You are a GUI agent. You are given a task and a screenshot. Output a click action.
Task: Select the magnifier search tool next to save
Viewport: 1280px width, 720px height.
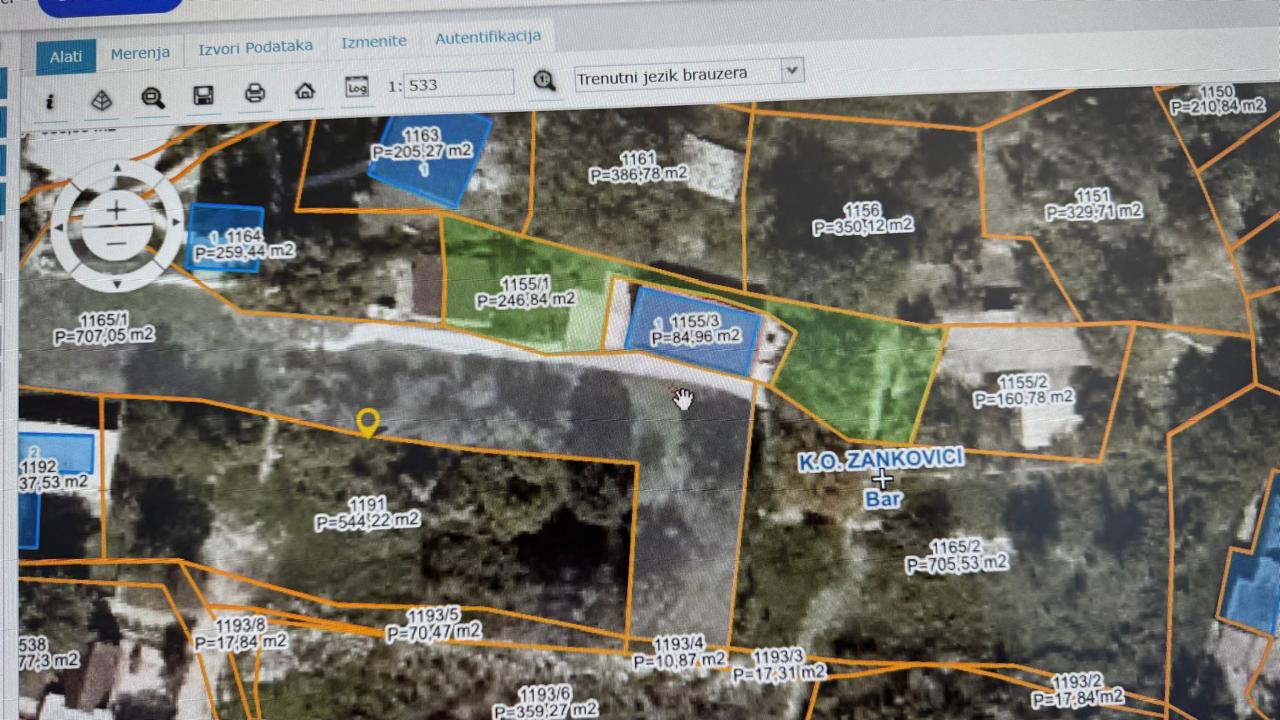click(153, 98)
